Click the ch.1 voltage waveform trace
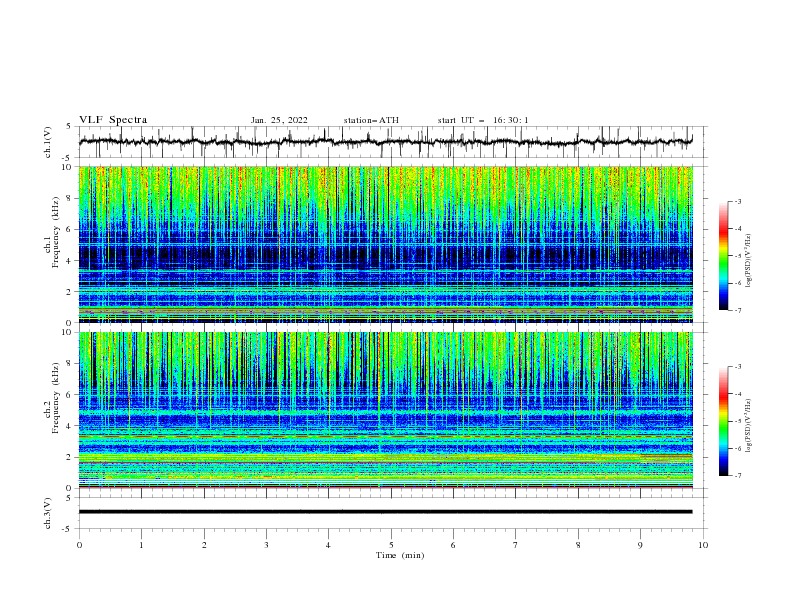 click(x=385, y=142)
